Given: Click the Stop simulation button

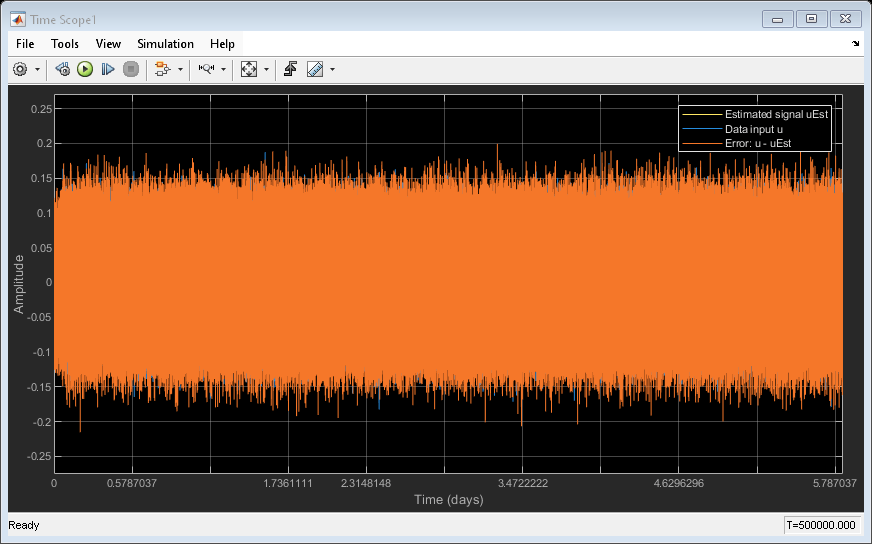Looking at the screenshot, I should [131, 69].
